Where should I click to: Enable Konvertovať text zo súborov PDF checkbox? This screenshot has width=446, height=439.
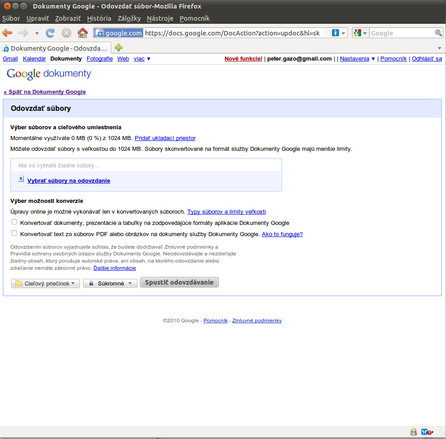14,233
